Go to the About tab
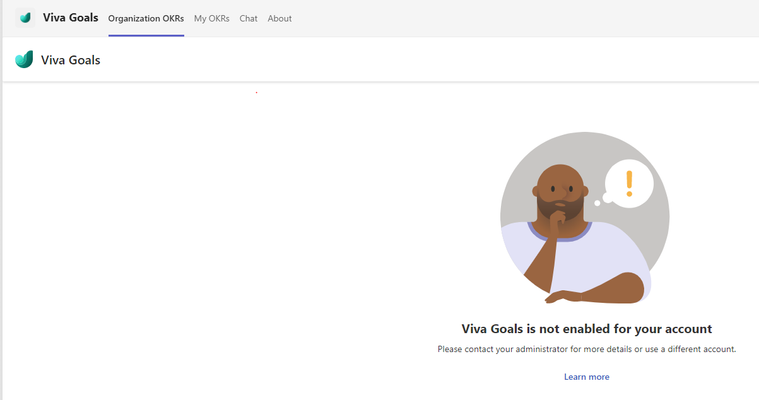Screen dimensions: 759x400 [x=279, y=18]
